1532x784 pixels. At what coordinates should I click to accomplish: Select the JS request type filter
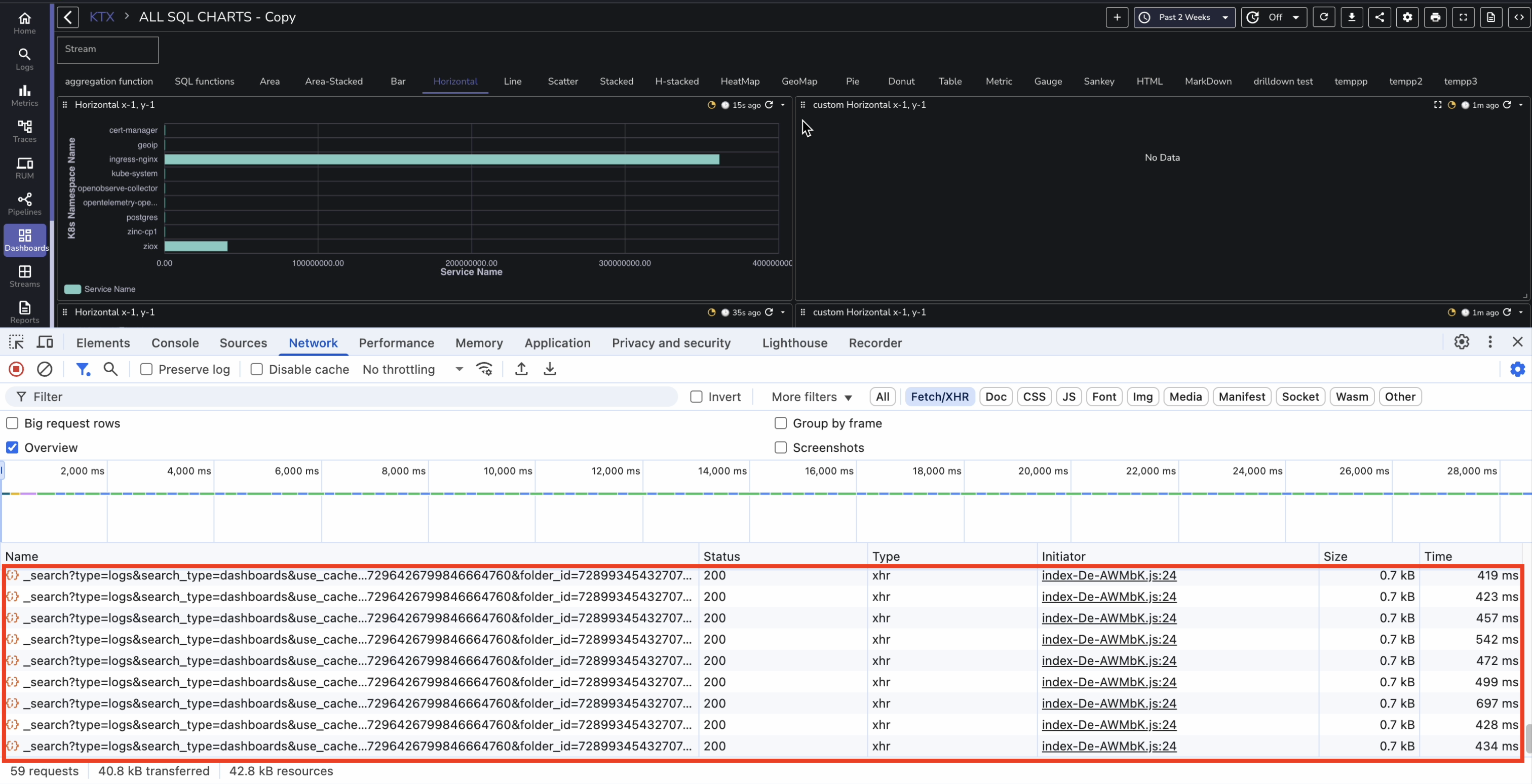click(1068, 397)
